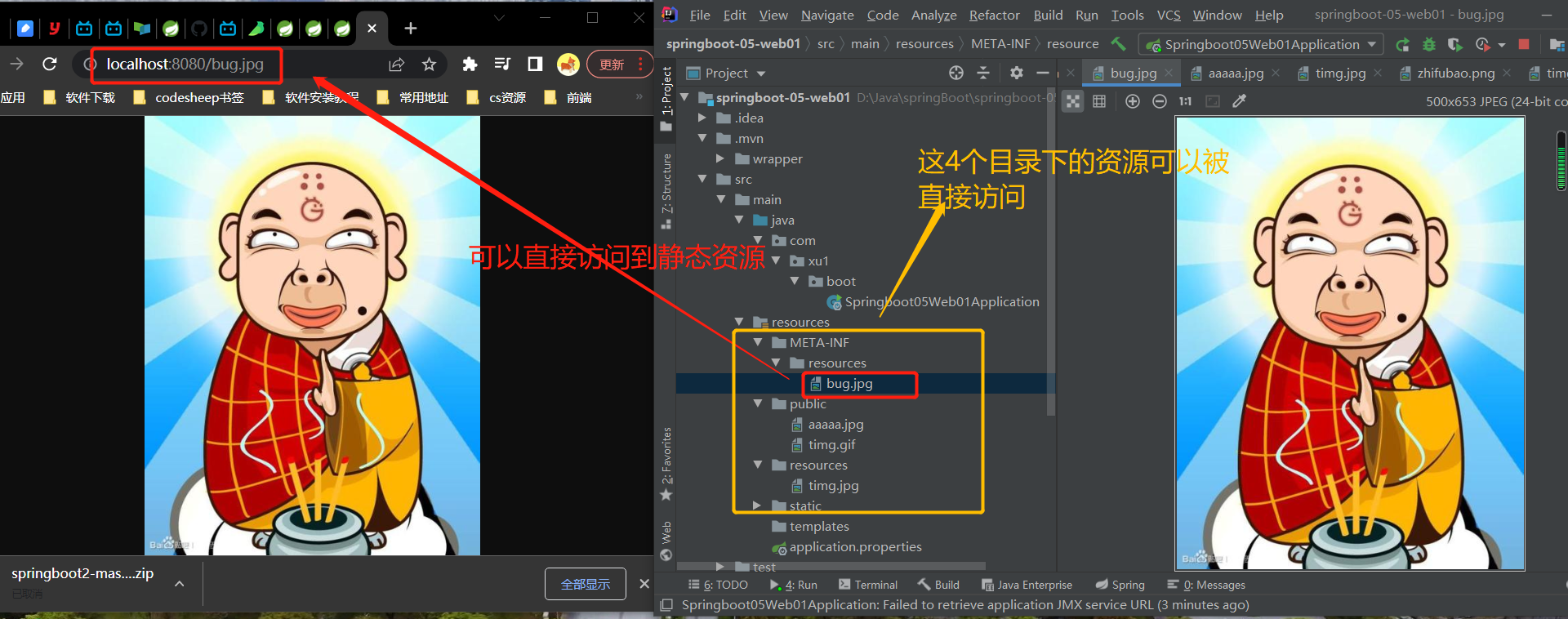Open the codesheep书签 bookmark folder
The width and height of the screenshot is (1568, 619).
tap(189, 98)
